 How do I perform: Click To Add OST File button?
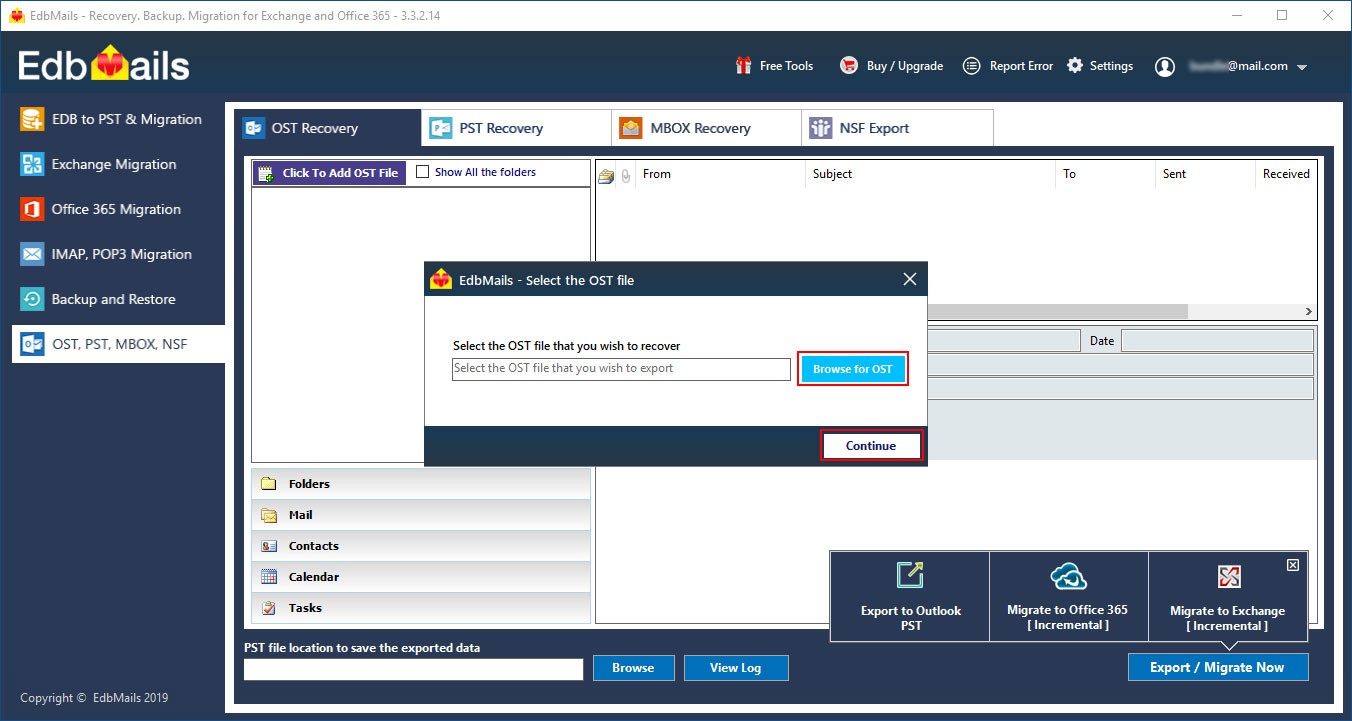(328, 173)
